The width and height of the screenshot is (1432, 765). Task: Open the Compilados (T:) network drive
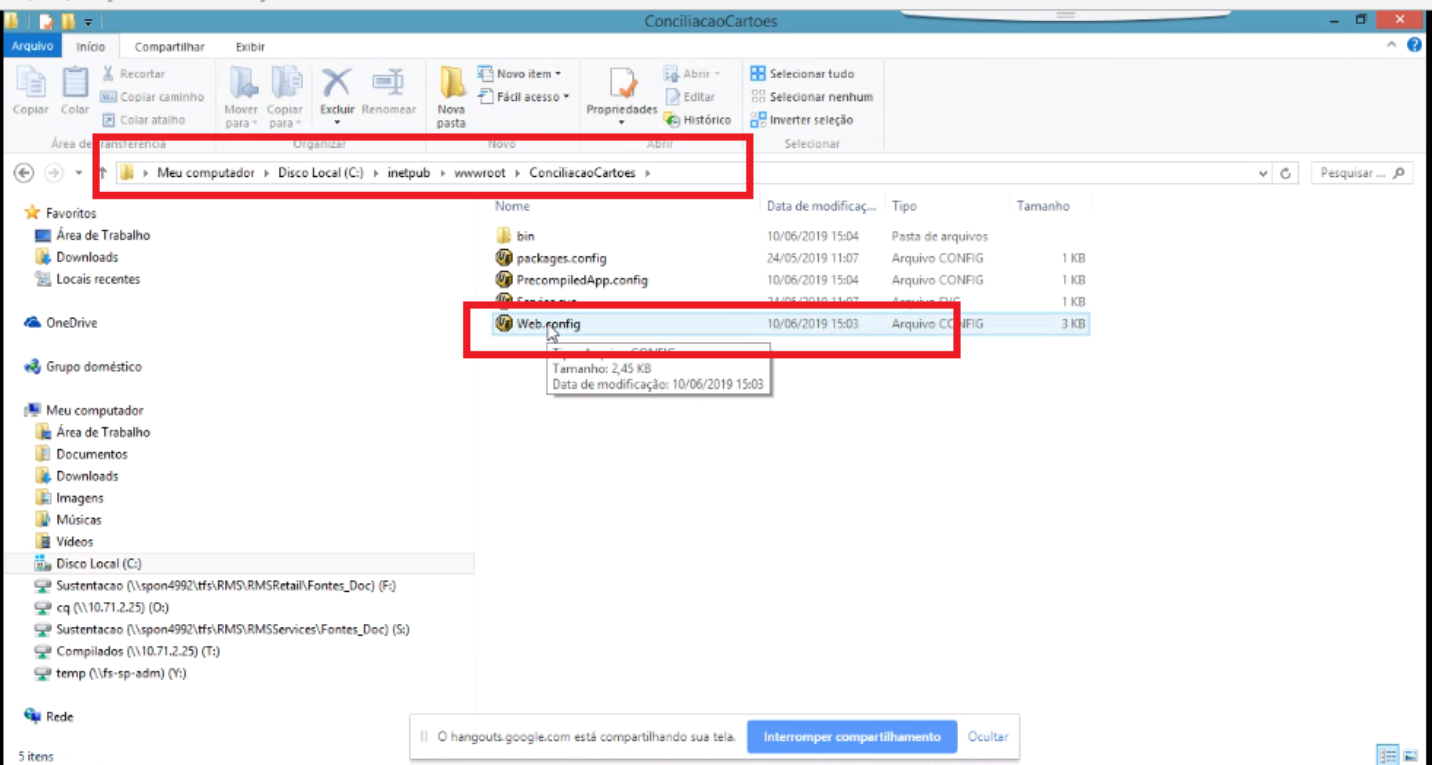pyautogui.click(x=138, y=651)
